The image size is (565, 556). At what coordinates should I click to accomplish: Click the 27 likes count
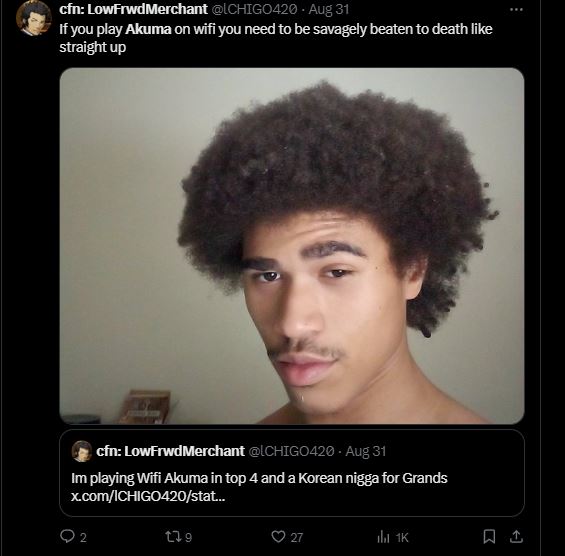pos(297,537)
